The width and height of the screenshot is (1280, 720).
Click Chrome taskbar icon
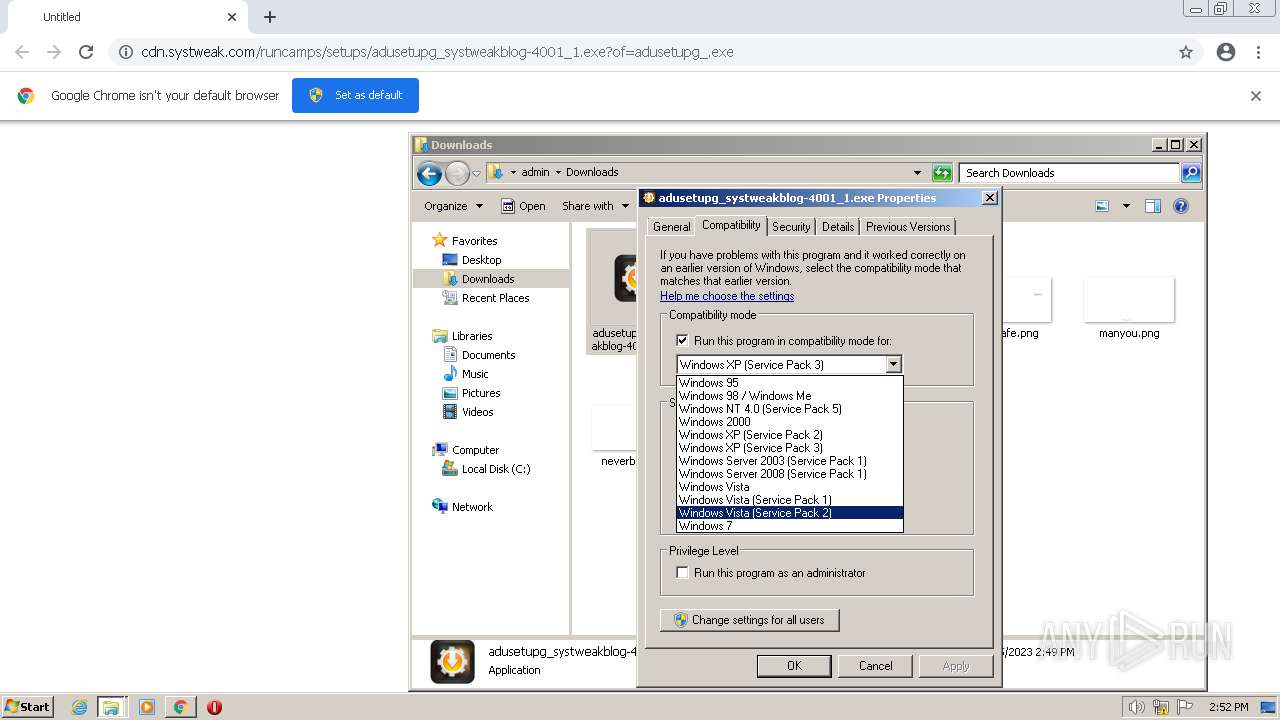pos(181,707)
